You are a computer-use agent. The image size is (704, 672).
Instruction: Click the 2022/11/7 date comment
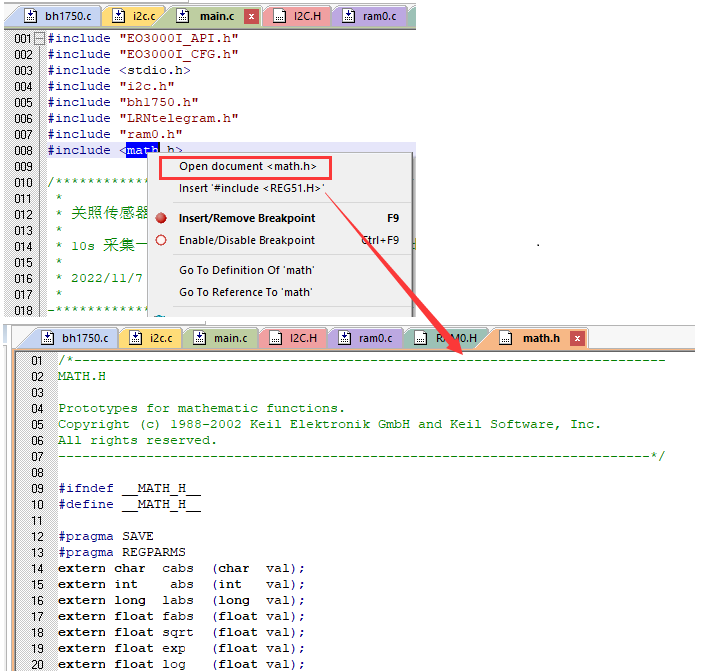[107, 278]
